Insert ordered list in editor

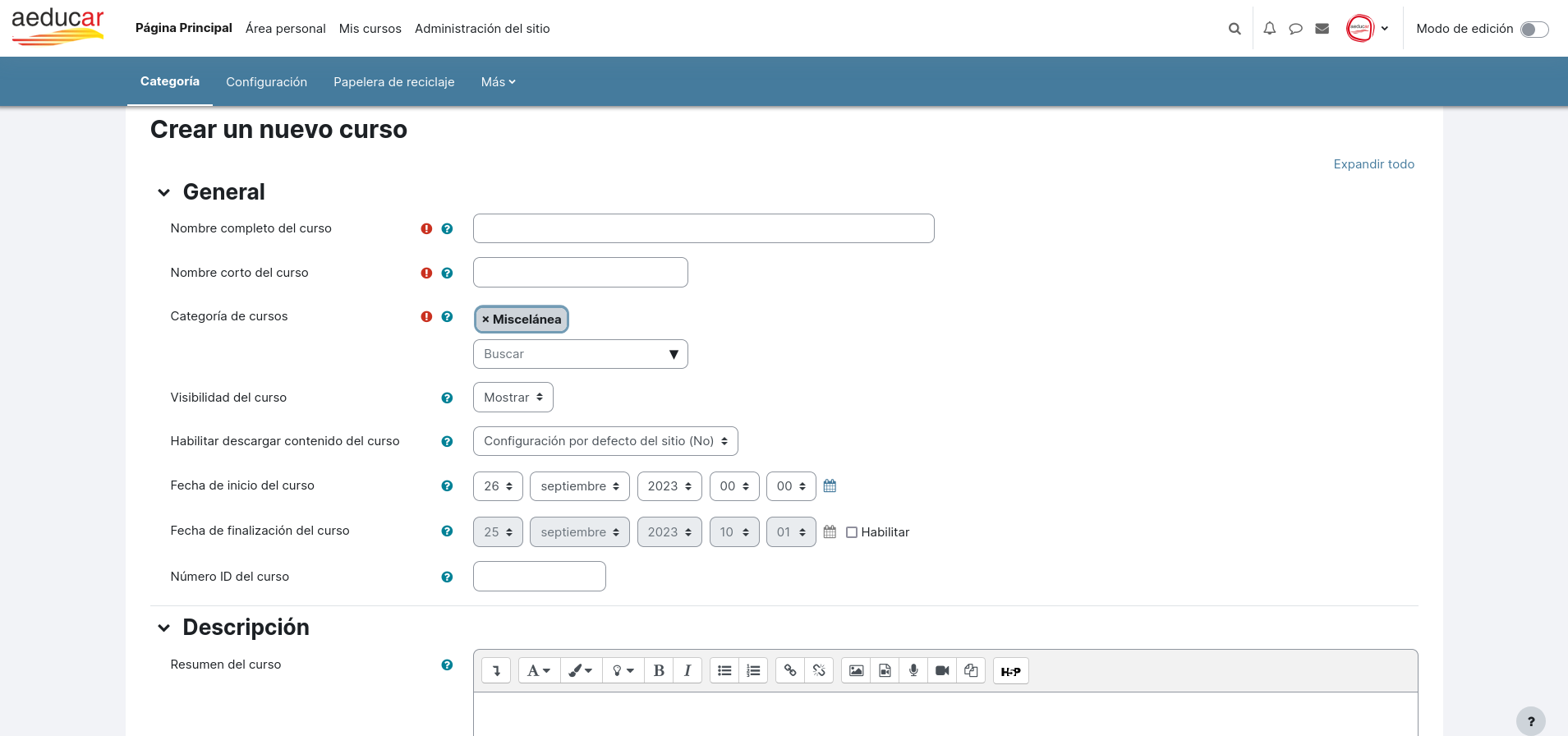[753, 671]
